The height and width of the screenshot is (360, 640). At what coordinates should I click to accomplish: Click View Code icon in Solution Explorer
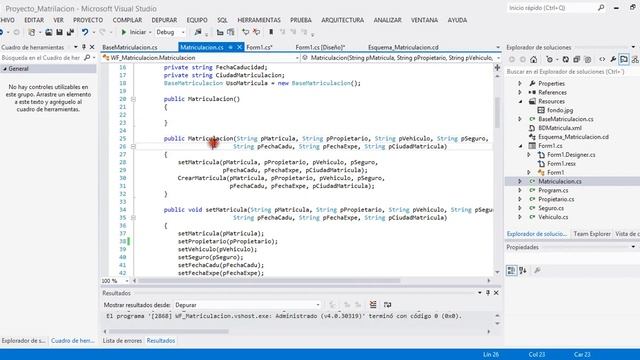(x=602, y=60)
